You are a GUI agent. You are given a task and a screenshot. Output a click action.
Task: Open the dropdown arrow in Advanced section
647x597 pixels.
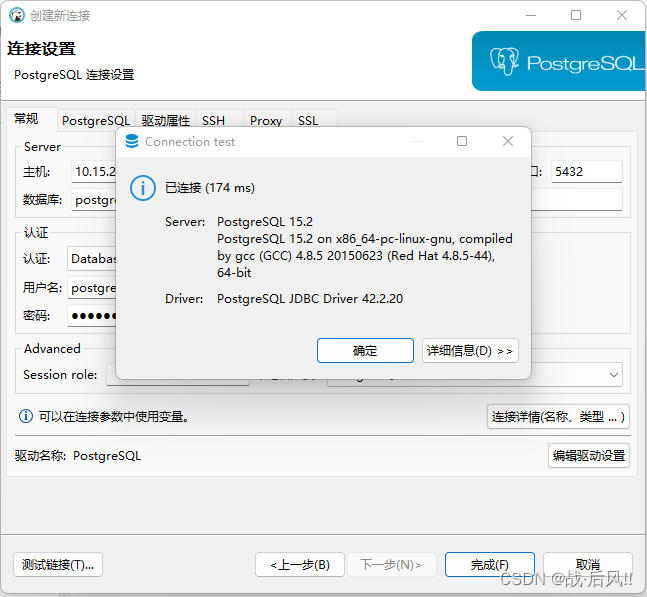pos(614,375)
